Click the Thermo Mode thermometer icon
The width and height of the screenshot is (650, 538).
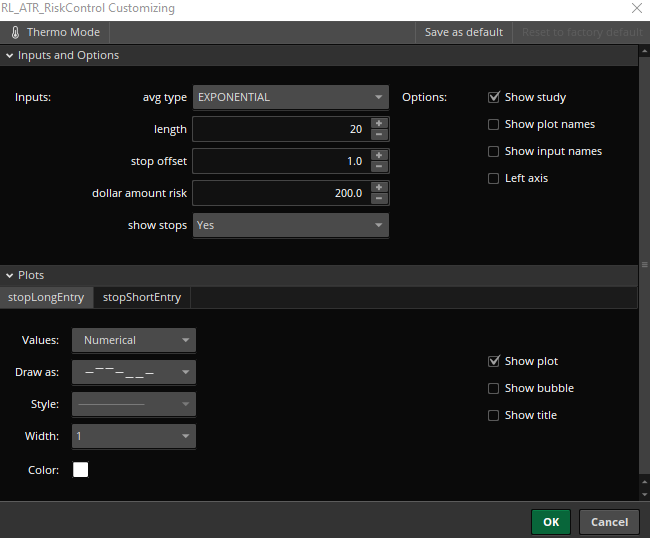(x=15, y=32)
